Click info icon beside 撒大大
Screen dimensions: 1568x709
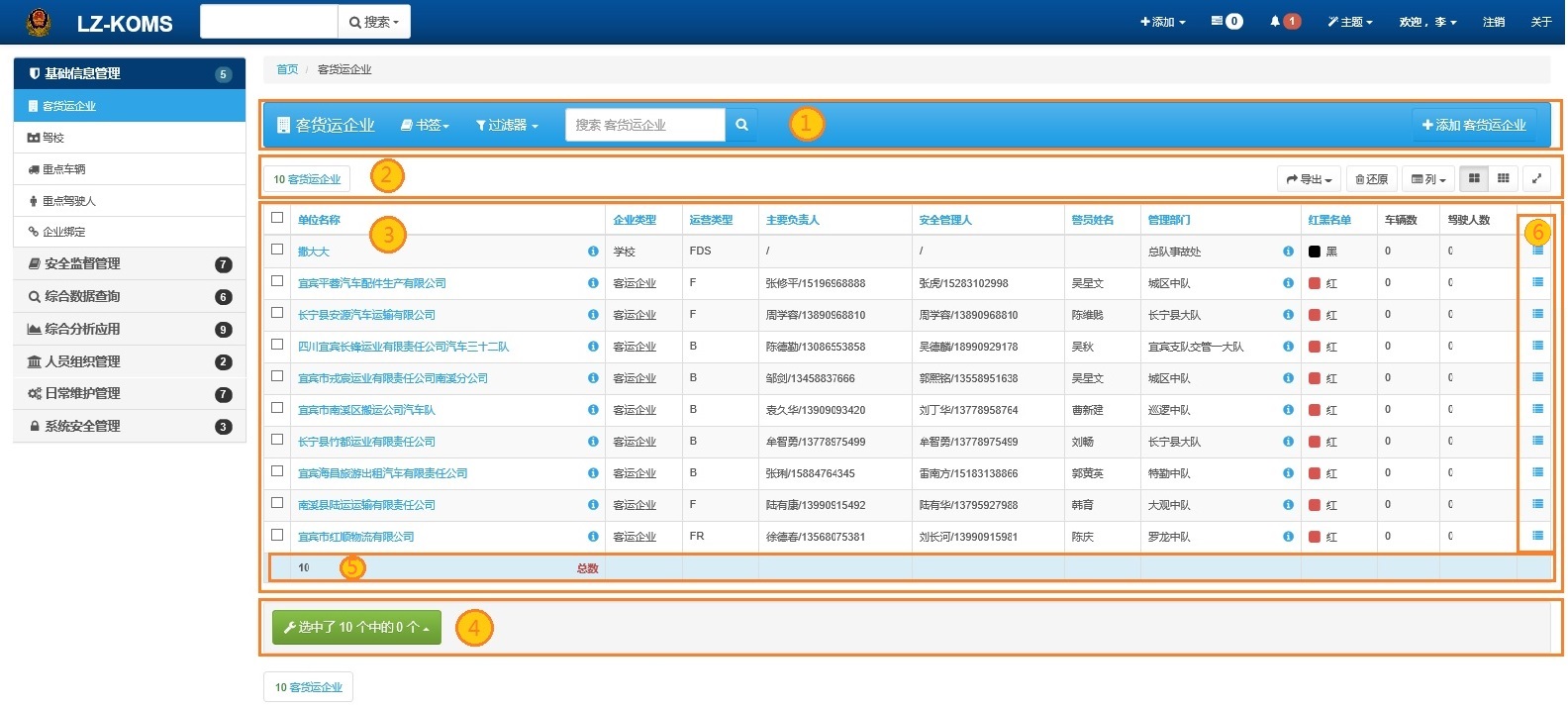tap(593, 252)
